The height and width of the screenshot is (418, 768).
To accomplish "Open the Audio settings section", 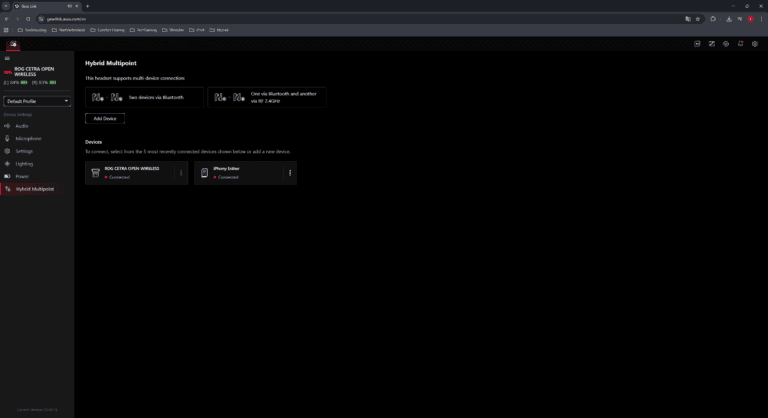I will (x=22, y=126).
